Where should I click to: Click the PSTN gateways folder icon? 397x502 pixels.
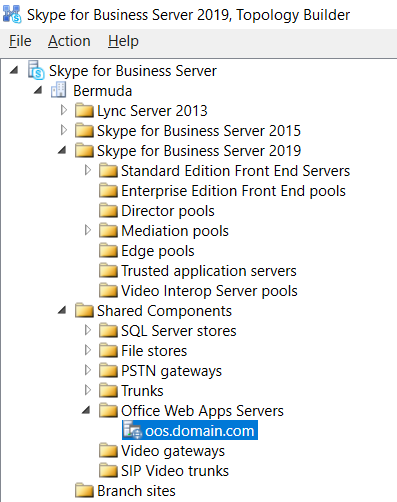[x=108, y=371]
